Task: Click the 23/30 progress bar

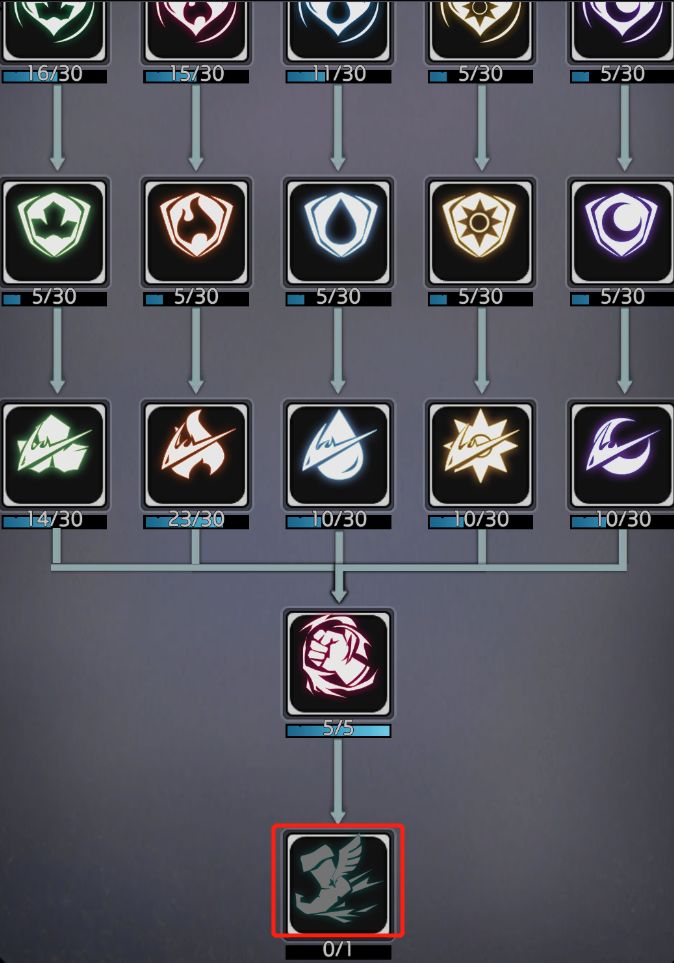Action: (196, 521)
